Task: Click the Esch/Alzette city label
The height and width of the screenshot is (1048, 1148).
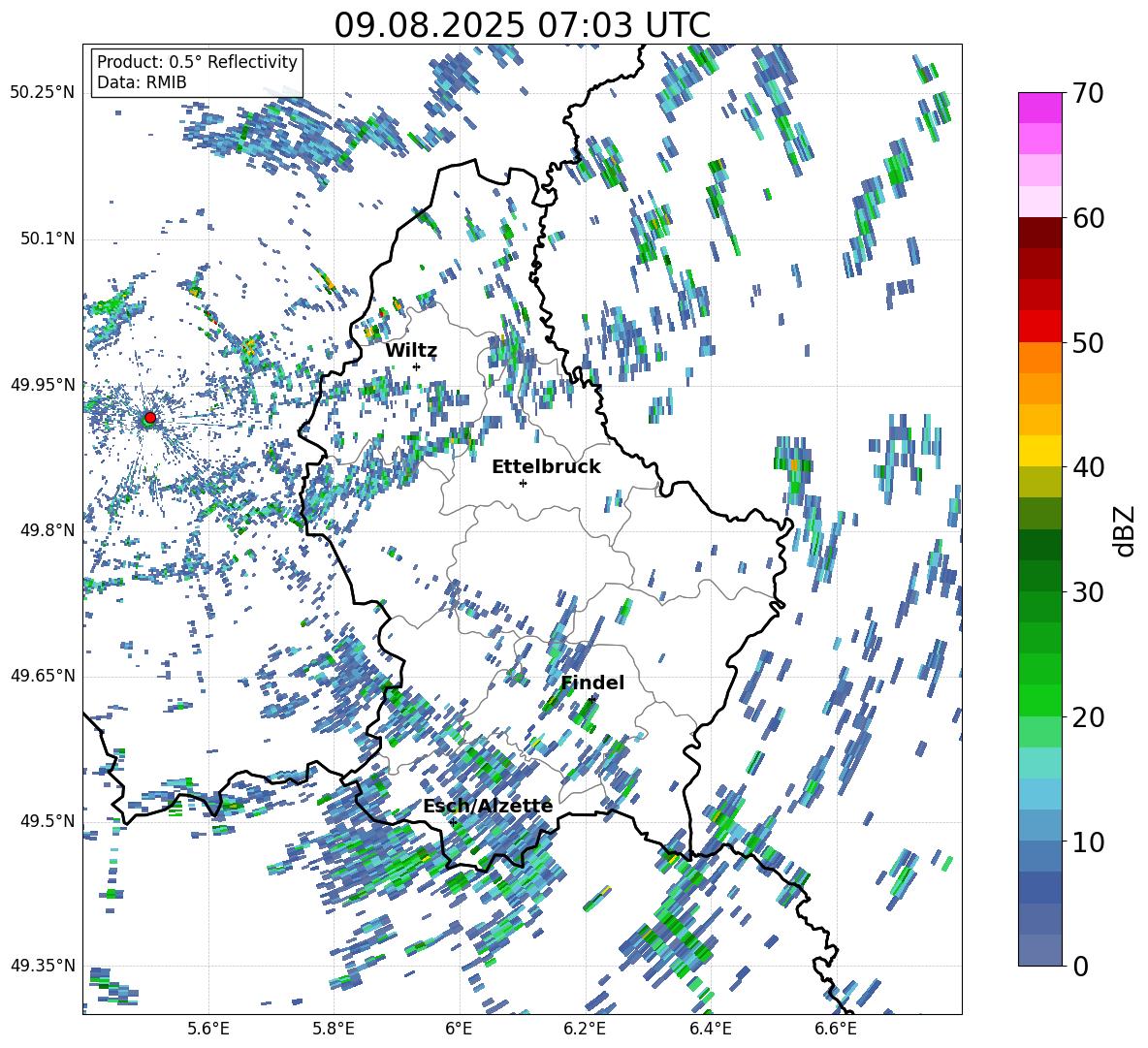Action: click(x=488, y=807)
